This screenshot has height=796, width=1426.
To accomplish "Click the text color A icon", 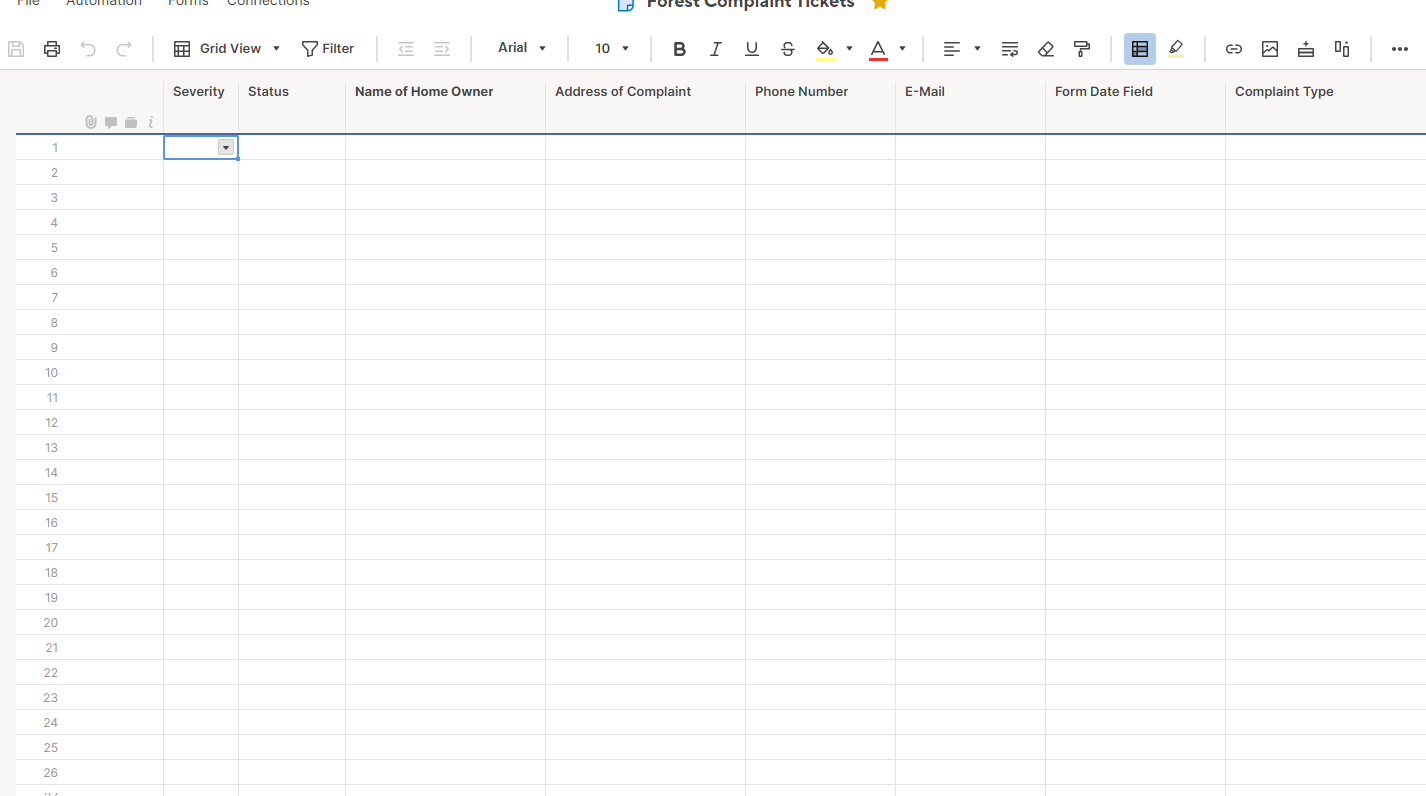I will pyautogui.click(x=878, y=49).
